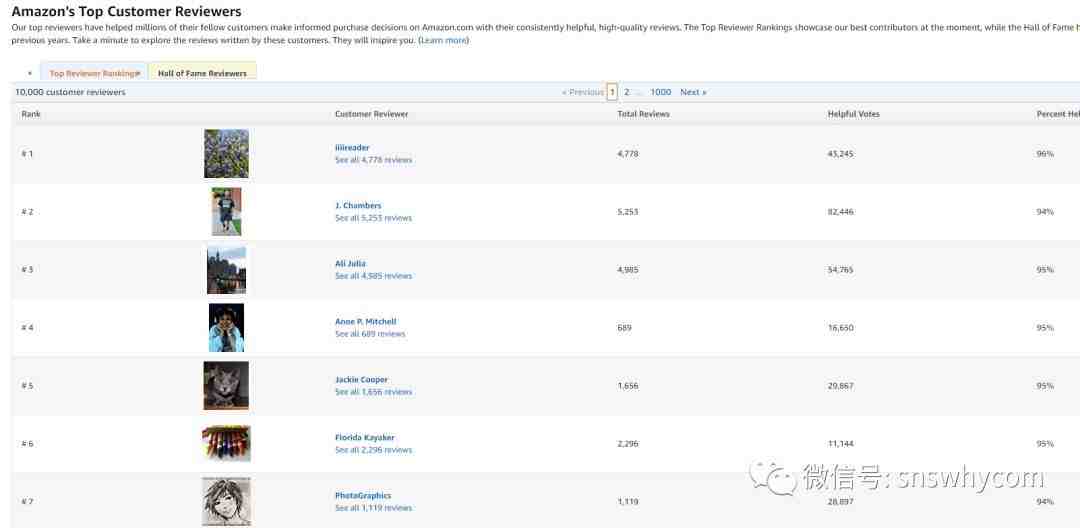The image size is (1080, 528).
Task: Click the 10,000 customer reviewers count text
Action: tap(70, 92)
